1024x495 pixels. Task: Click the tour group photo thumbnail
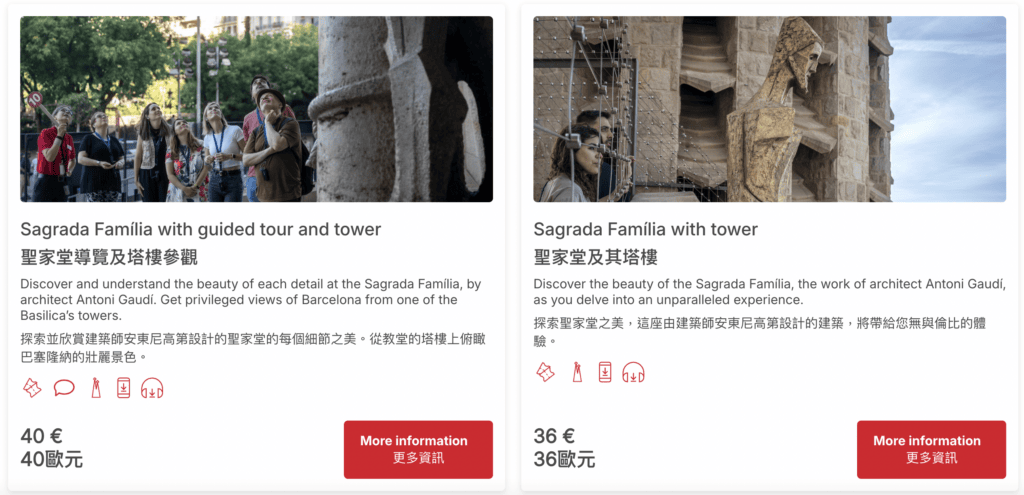tap(257, 109)
